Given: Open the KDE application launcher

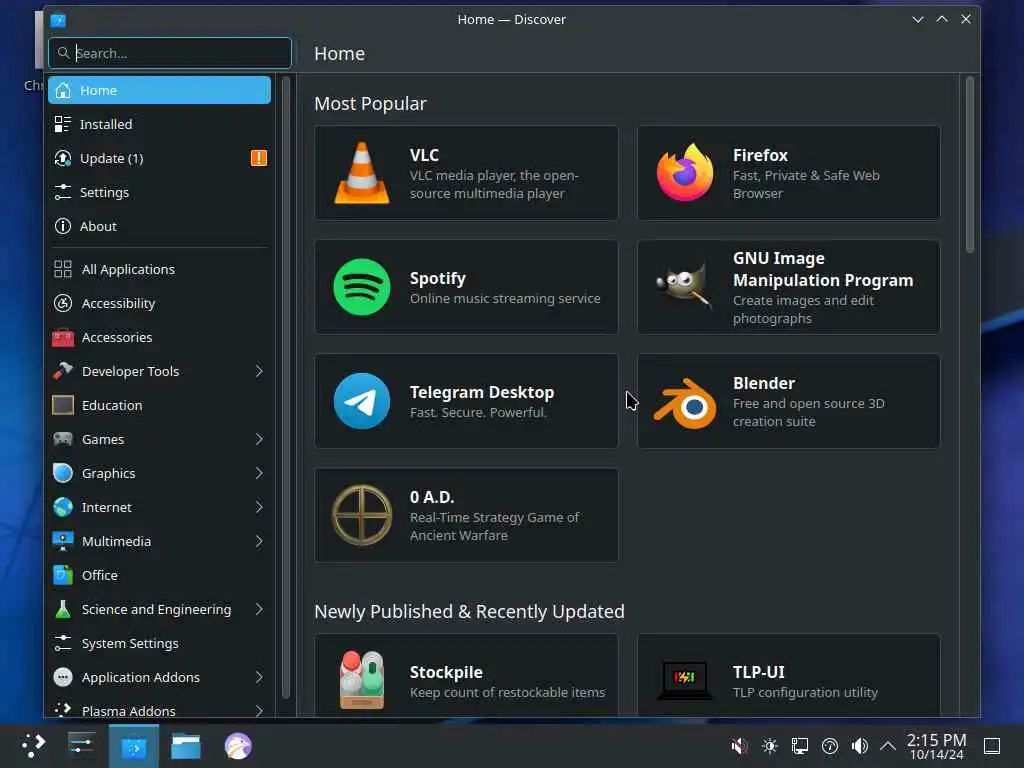Looking at the screenshot, I should (x=32, y=746).
